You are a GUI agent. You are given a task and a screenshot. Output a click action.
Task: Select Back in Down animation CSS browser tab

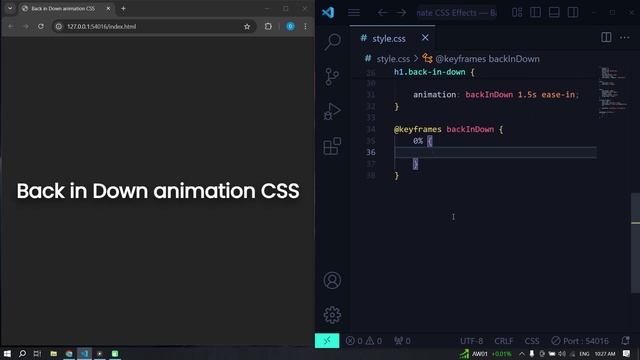[x=63, y=8]
